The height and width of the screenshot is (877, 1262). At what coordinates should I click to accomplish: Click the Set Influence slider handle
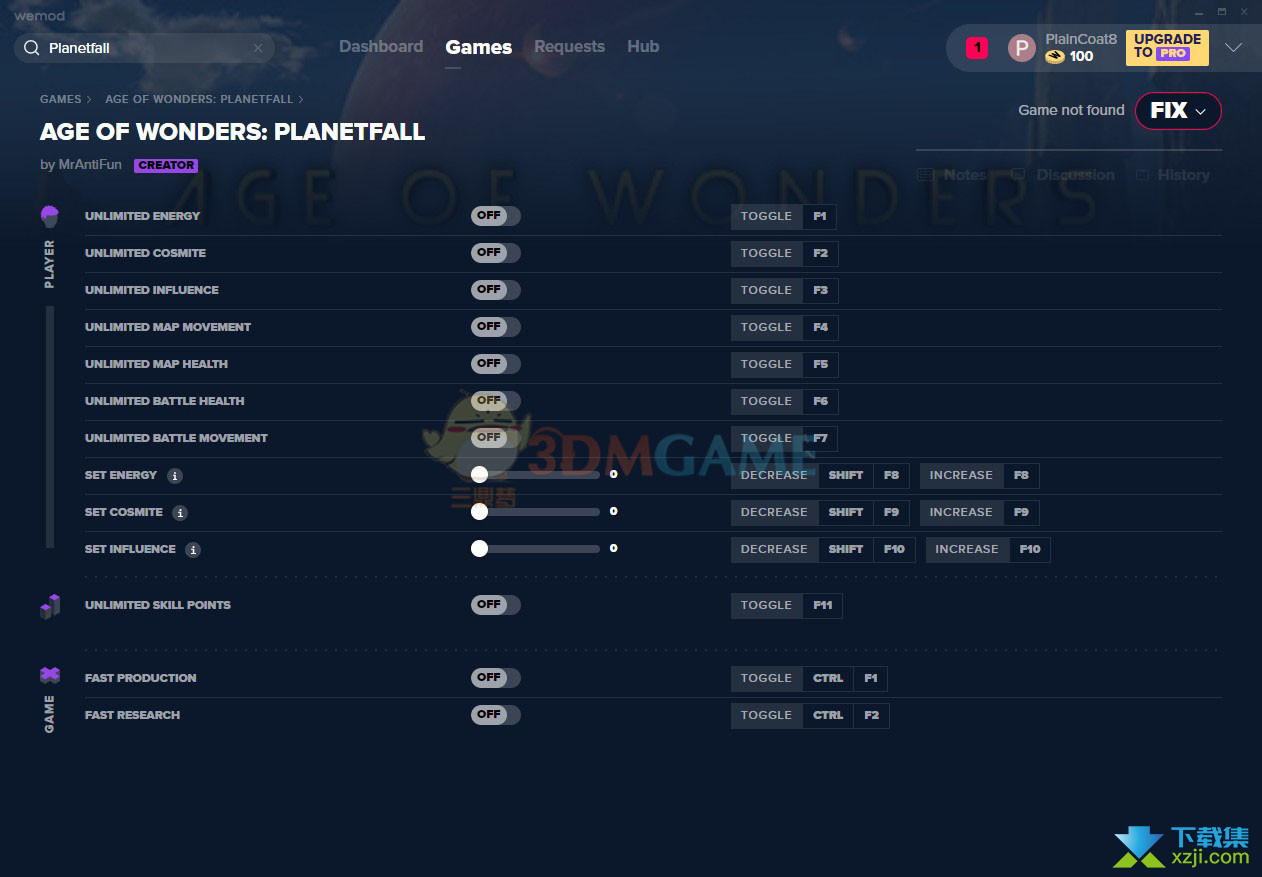tap(479, 549)
